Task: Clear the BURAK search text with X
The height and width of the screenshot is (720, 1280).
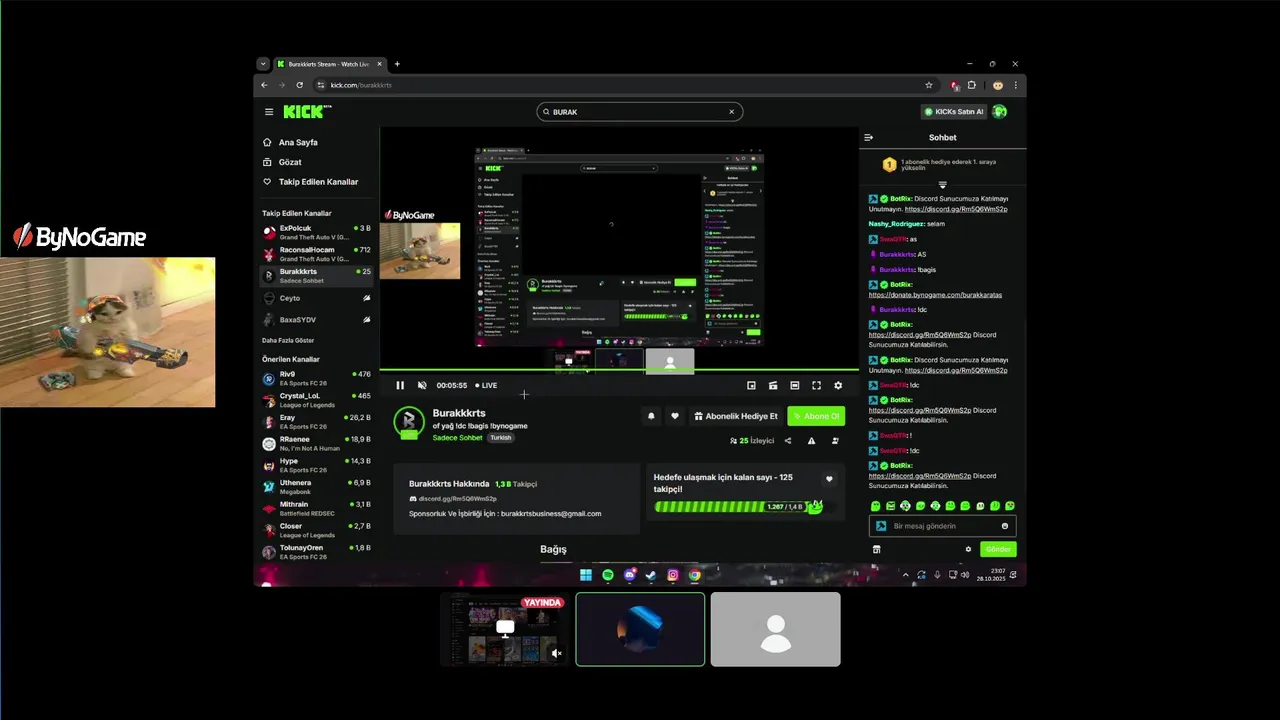Action: click(x=731, y=112)
